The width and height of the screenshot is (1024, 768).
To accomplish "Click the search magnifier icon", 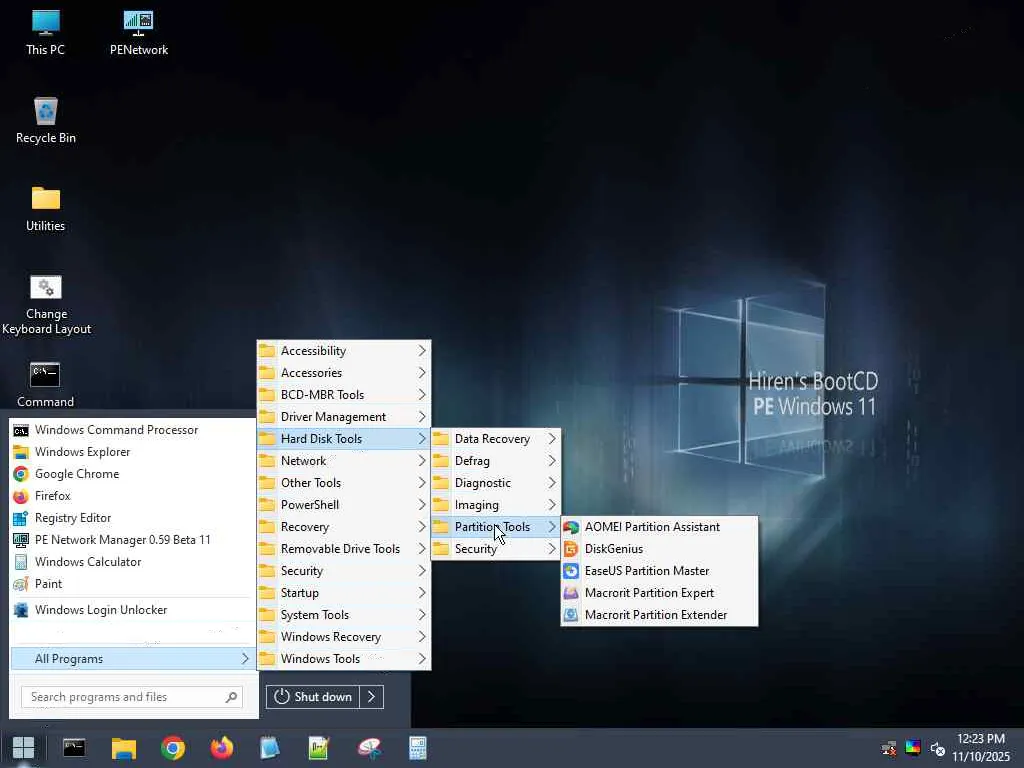I will 231,697.
